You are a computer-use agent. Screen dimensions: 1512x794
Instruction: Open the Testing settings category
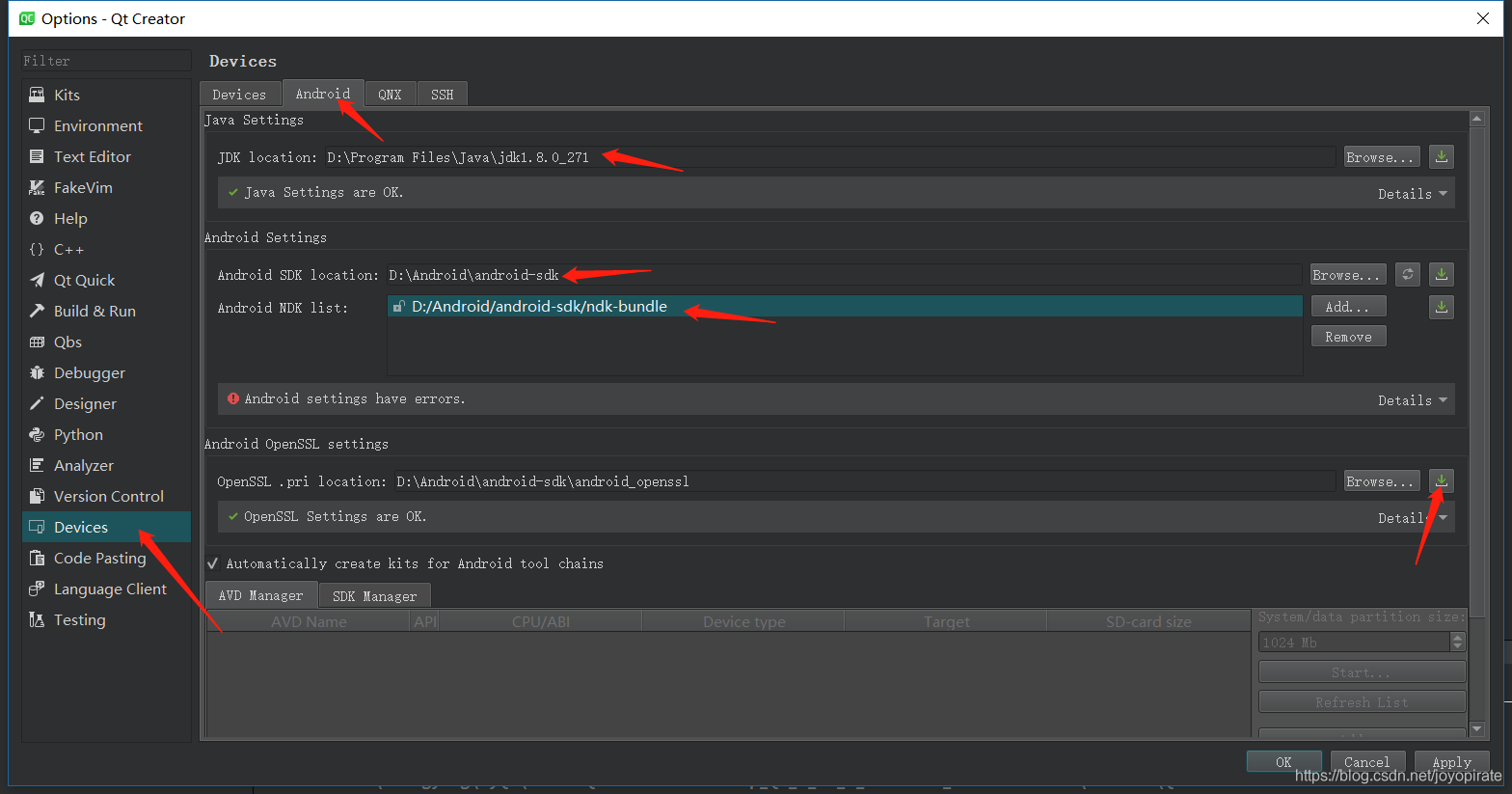click(x=106, y=619)
